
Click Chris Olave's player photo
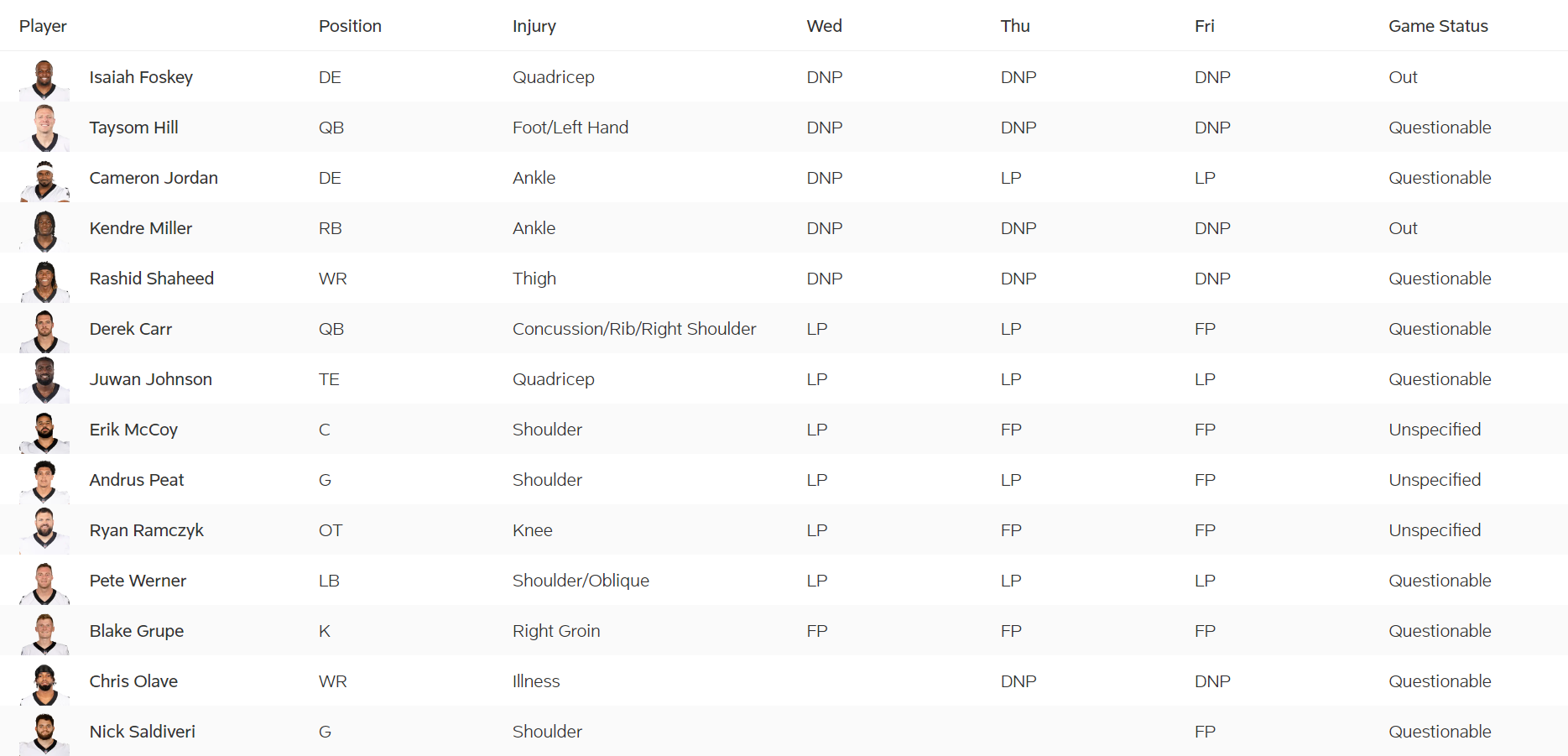tap(44, 683)
